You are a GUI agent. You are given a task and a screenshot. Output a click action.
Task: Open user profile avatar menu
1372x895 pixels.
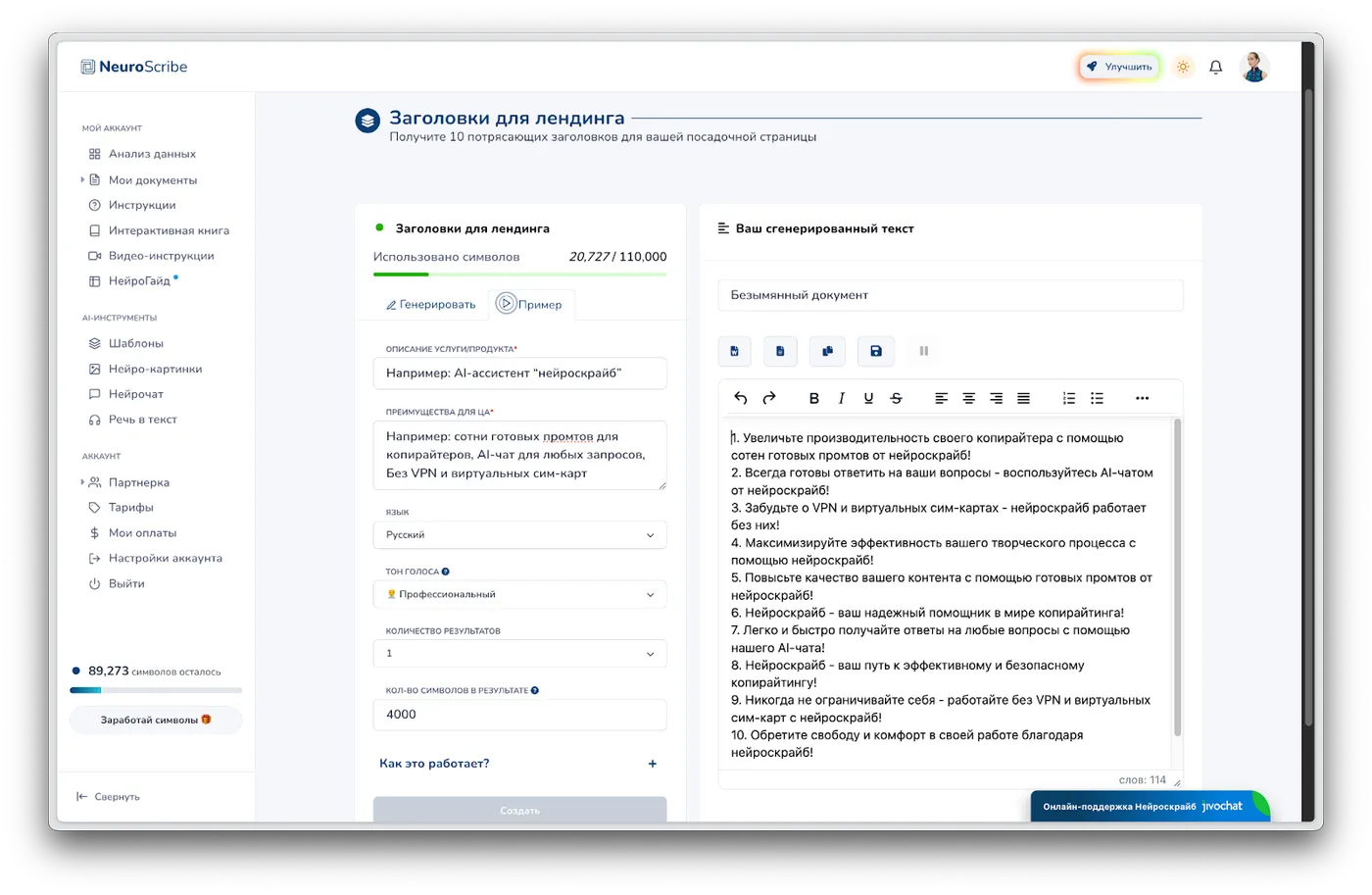coord(1254,67)
